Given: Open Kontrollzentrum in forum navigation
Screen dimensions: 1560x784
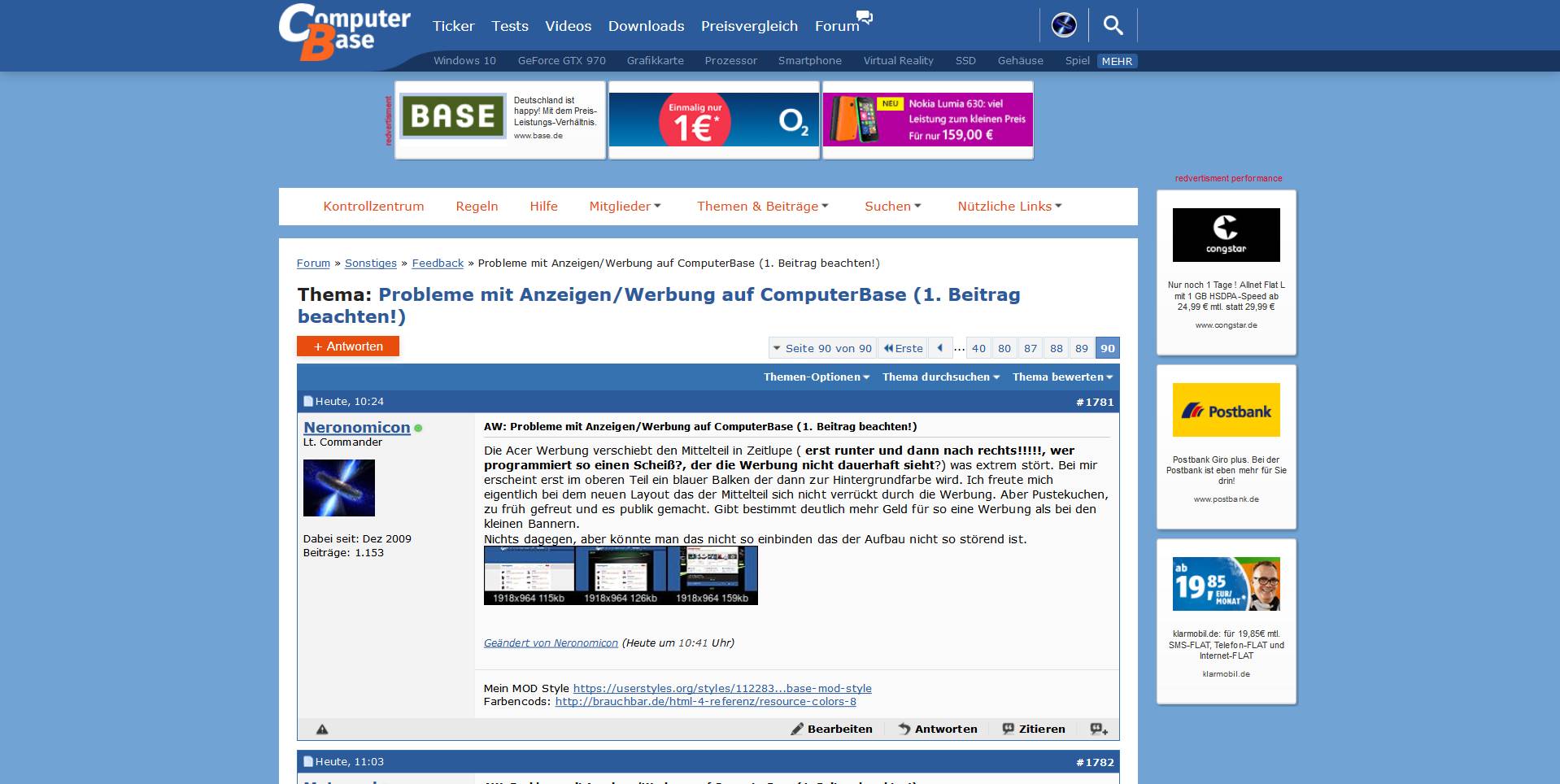Looking at the screenshot, I should [x=373, y=207].
